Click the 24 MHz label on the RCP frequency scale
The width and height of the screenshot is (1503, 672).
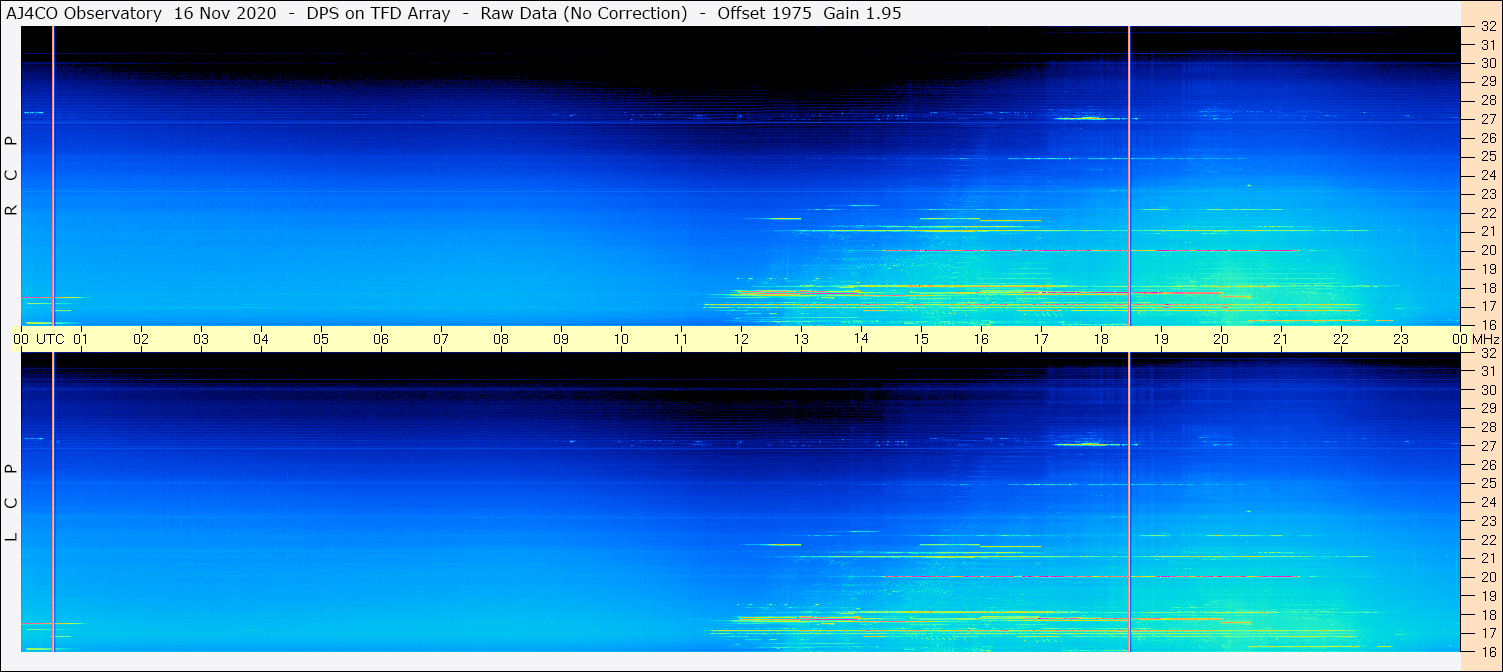tap(1487, 176)
